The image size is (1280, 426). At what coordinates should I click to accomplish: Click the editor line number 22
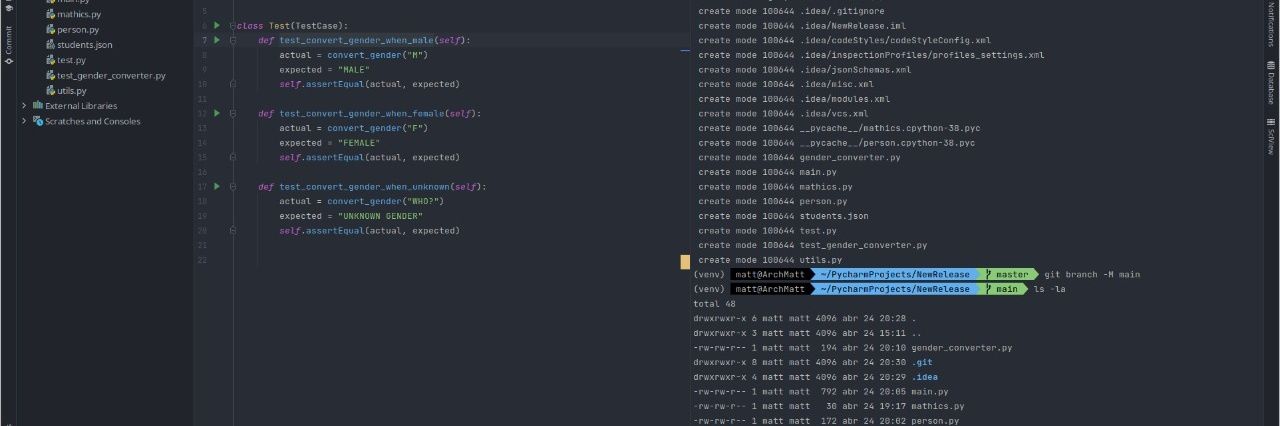203,260
